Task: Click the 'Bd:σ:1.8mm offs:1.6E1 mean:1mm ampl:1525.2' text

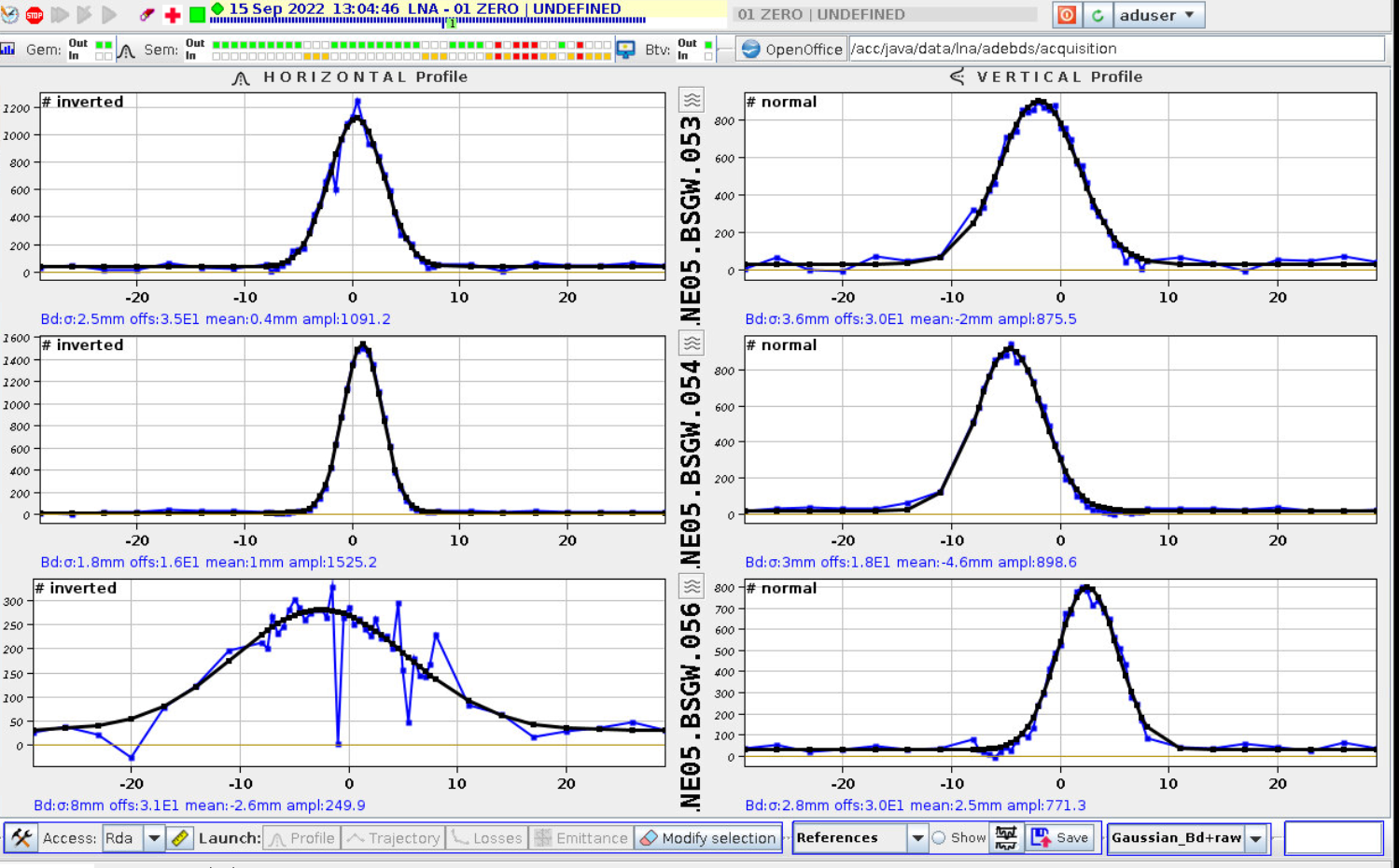Action: click(209, 562)
